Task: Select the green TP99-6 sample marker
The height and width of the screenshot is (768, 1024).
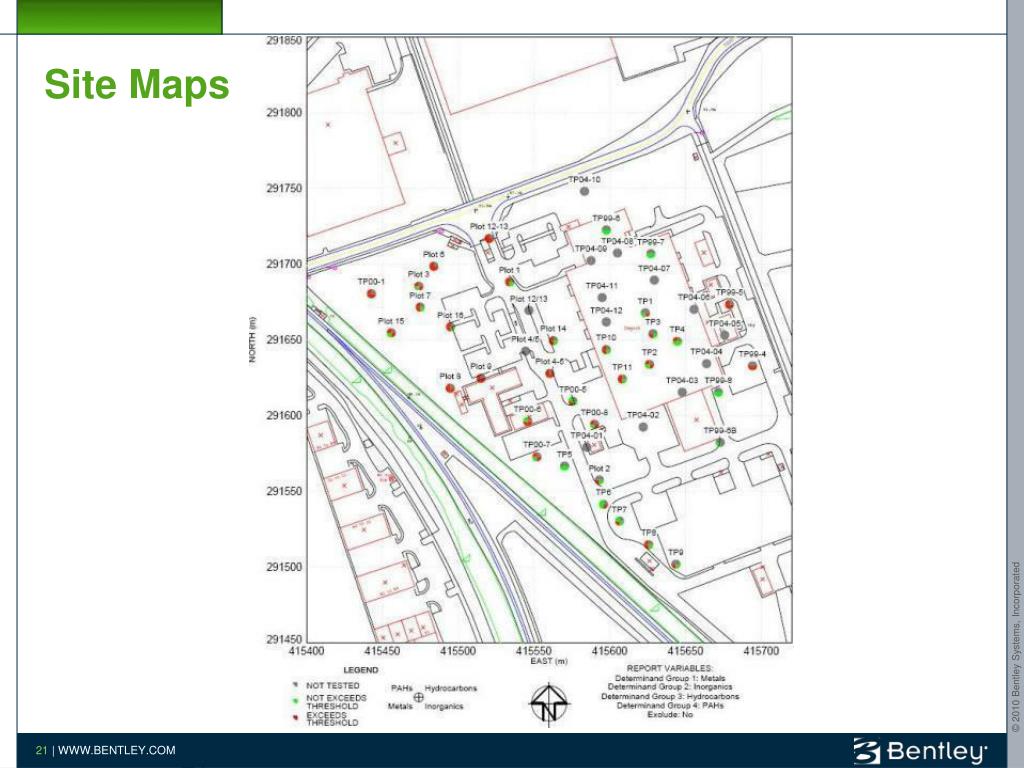Action: pyautogui.click(x=606, y=230)
